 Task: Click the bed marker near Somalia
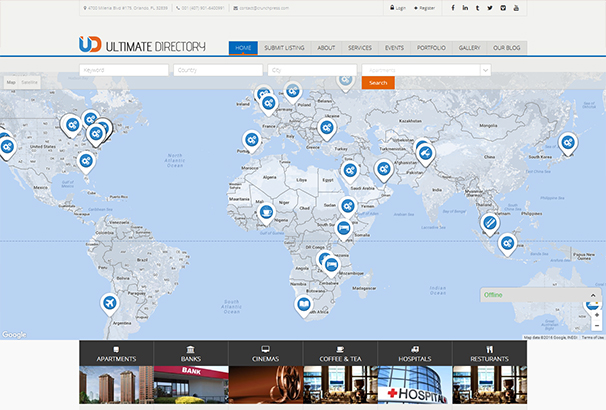pyautogui.click(x=343, y=230)
